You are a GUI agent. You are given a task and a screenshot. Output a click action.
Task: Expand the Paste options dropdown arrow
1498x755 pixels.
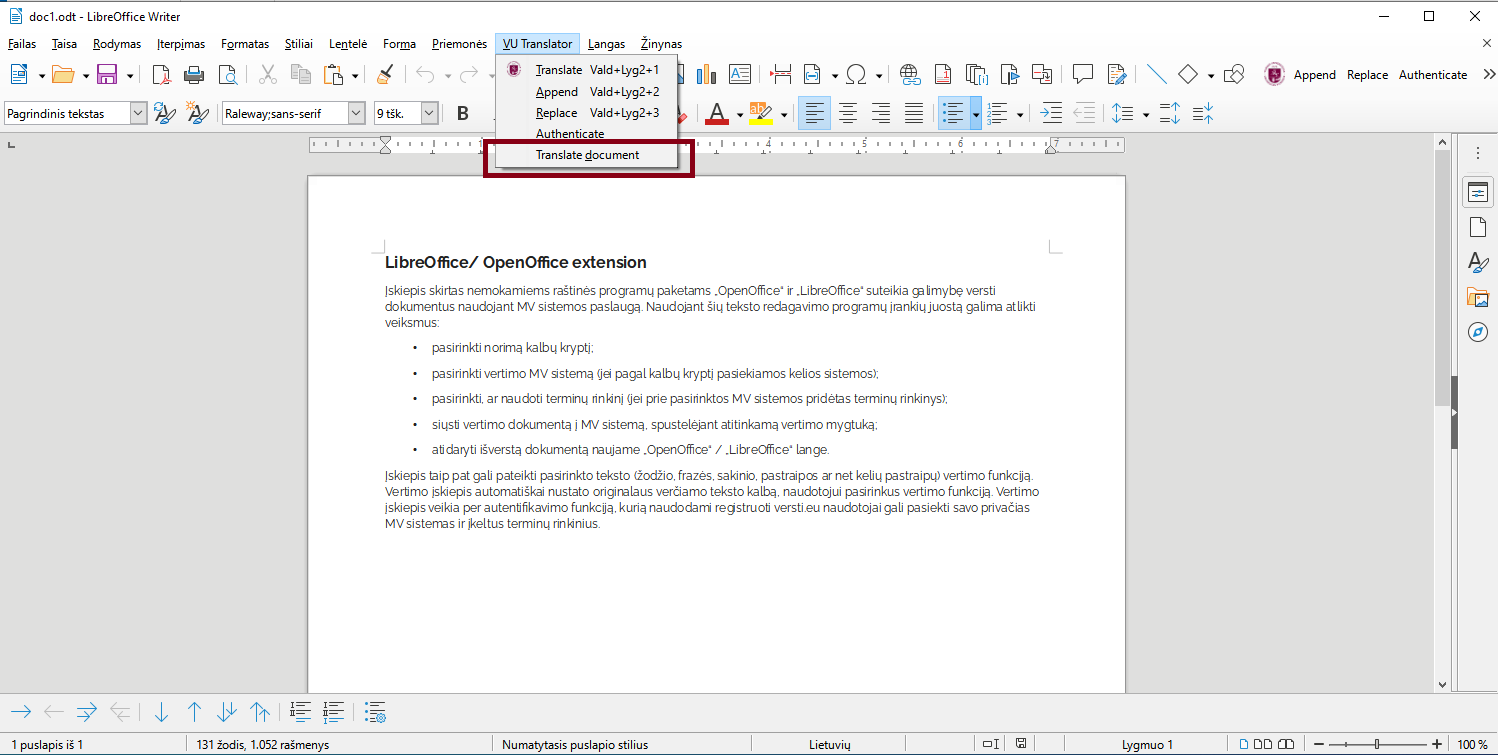click(355, 75)
